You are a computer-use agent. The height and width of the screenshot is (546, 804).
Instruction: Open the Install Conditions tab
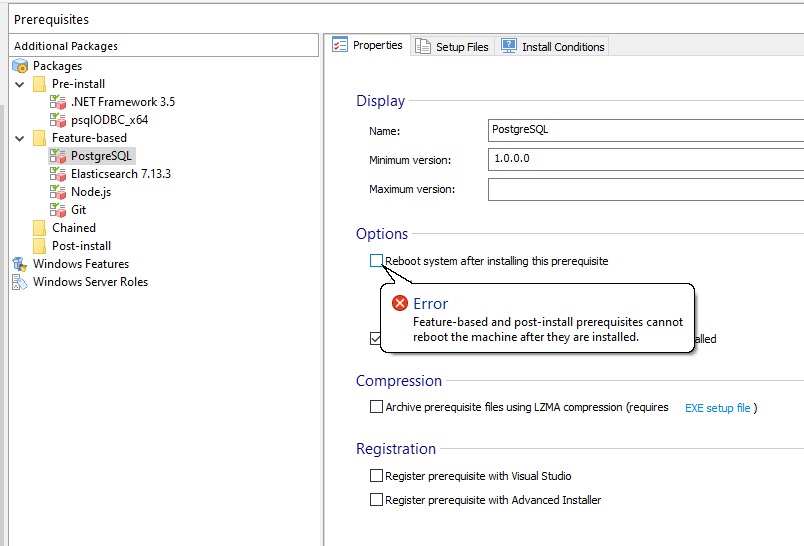(x=552, y=47)
